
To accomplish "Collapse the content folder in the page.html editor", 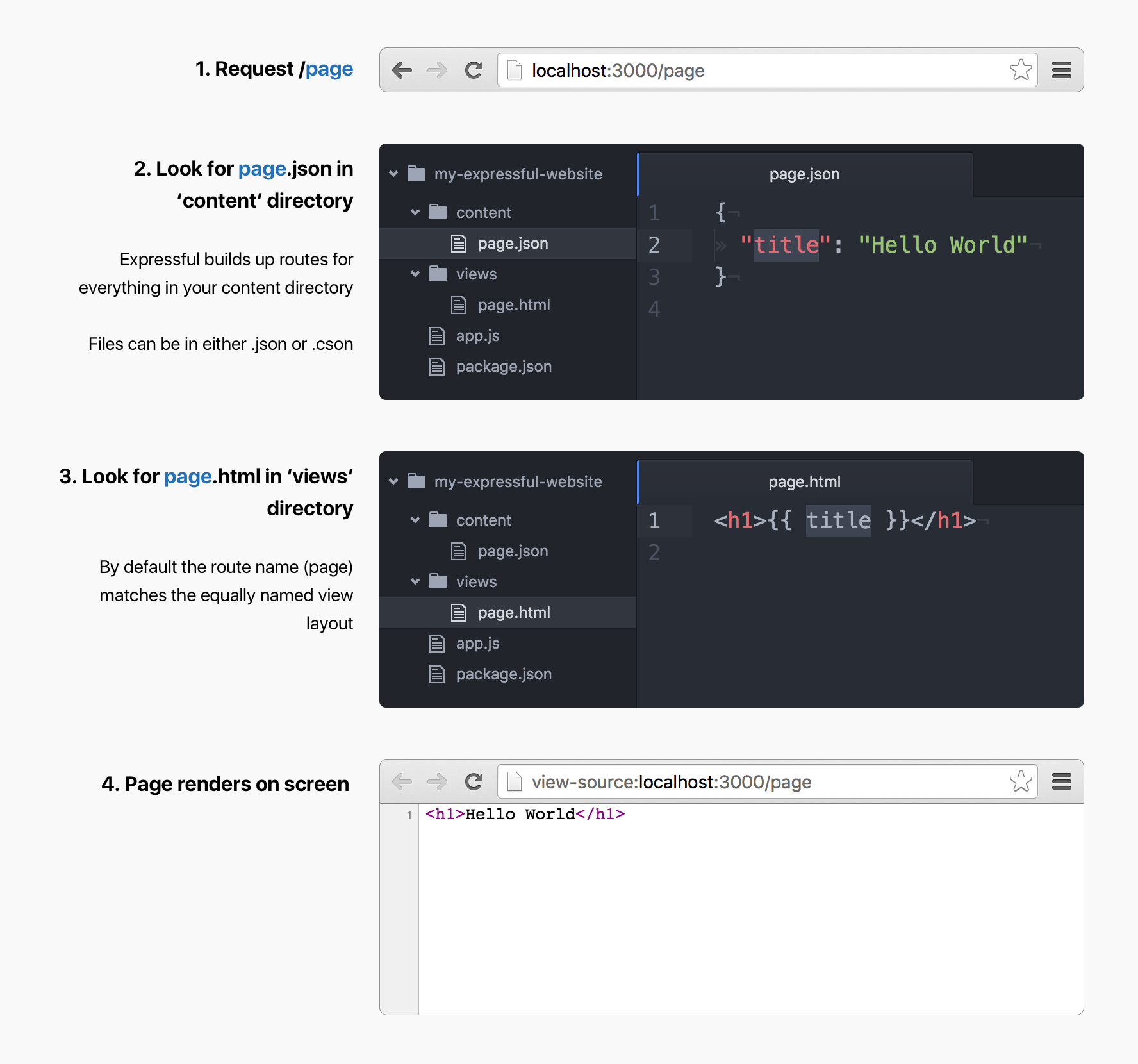I will pyautogui.click(x=415, y=520).
